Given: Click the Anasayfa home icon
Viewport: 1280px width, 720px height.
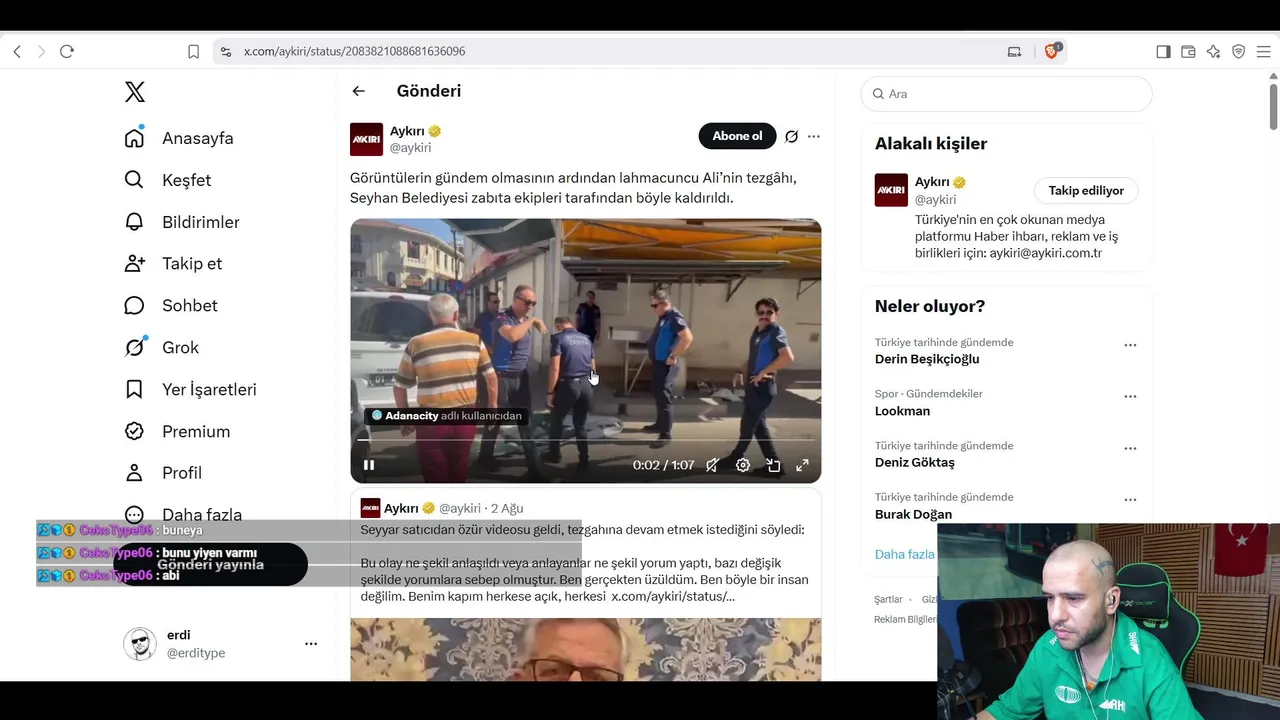Looking at the screenshot, I should 134,138.
